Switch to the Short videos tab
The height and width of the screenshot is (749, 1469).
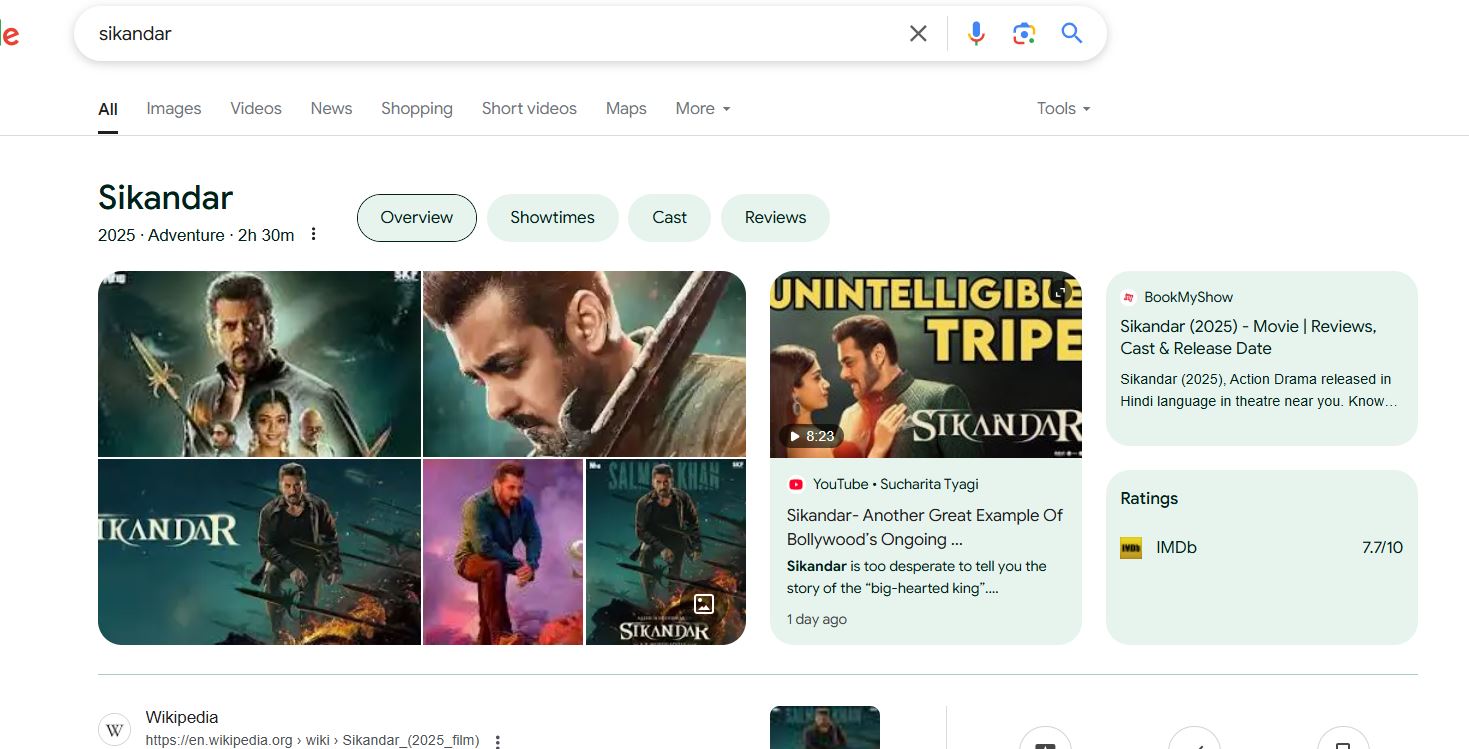click(529, 108)
